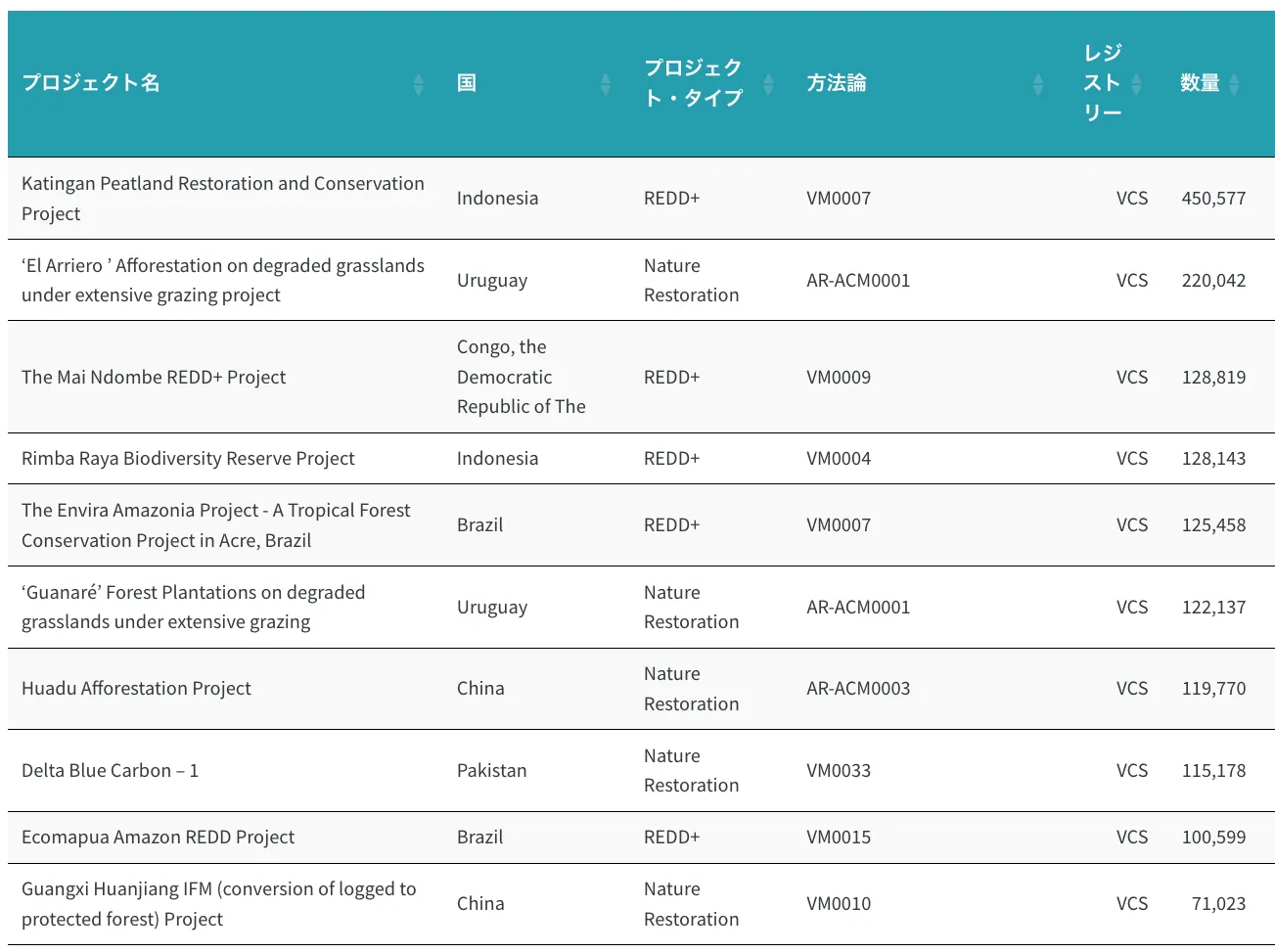Click sort arrows in 国 column header

(x=605, y=84)
